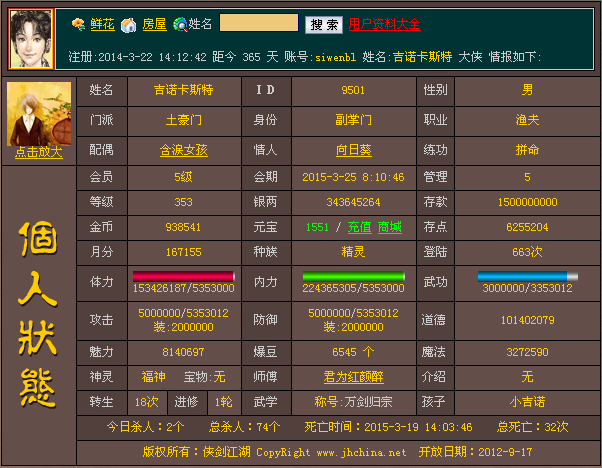Open lover link 向日葵
This screenshot has height=468, width=602.
pyautogui.click(x=354, y=150)
